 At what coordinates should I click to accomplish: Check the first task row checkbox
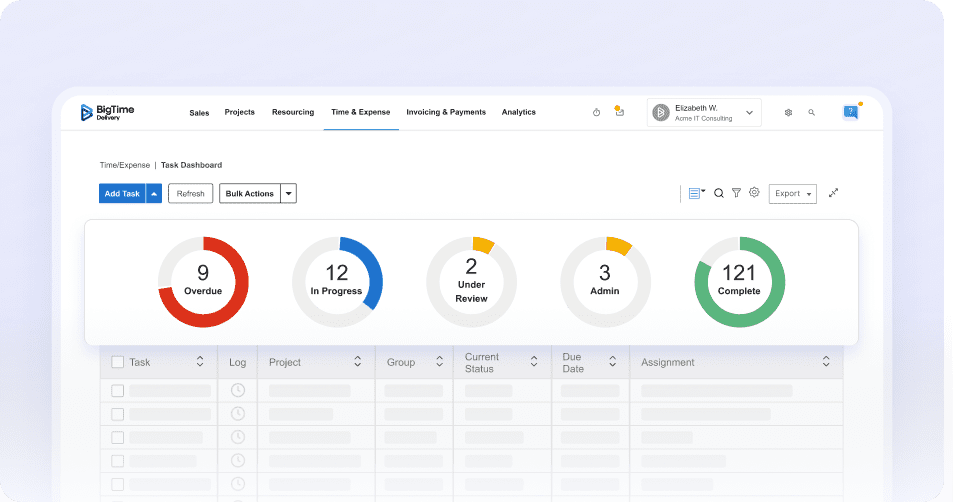[x=118, y=390]
